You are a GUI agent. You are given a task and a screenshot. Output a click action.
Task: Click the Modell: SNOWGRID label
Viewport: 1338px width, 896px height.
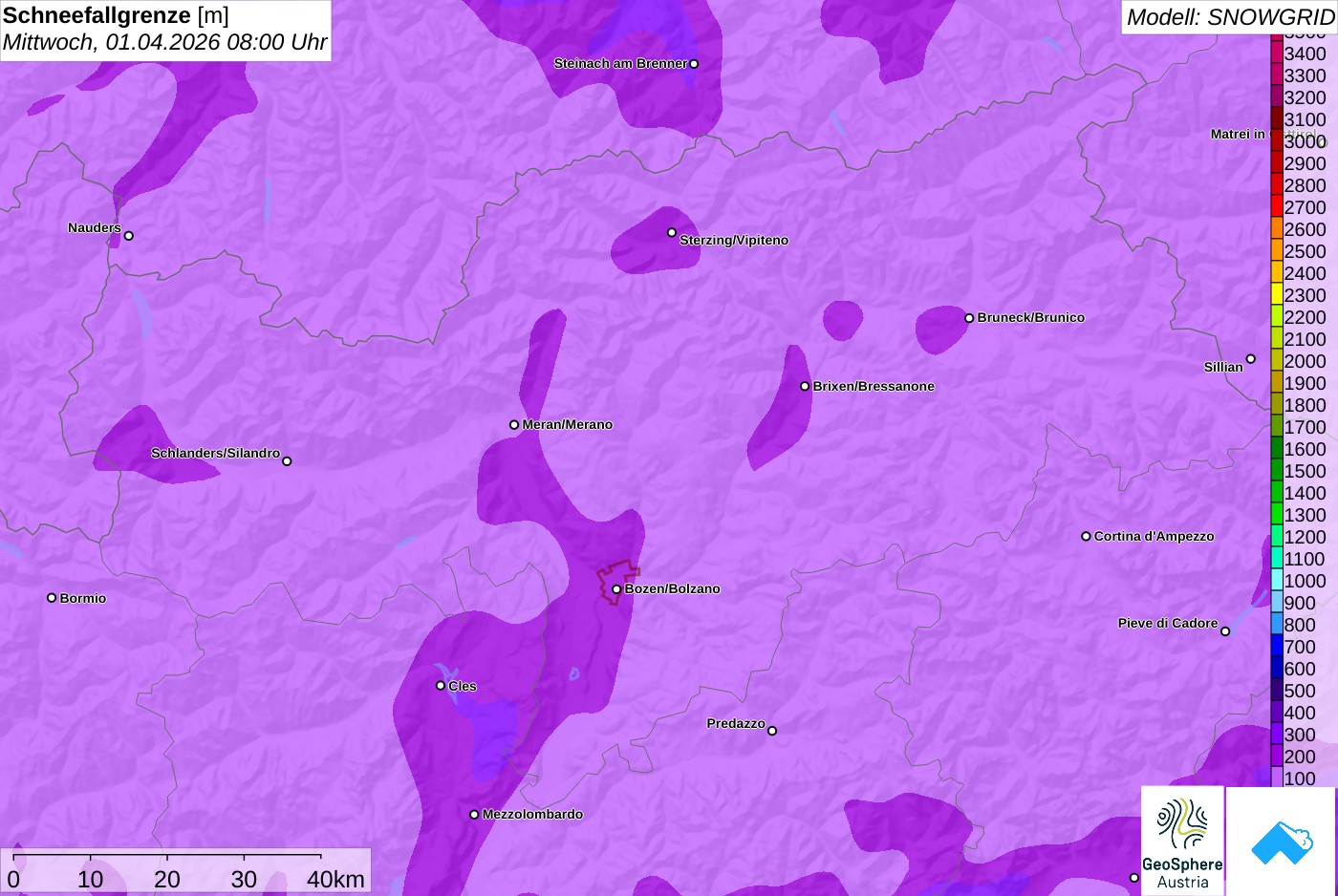1230,17
